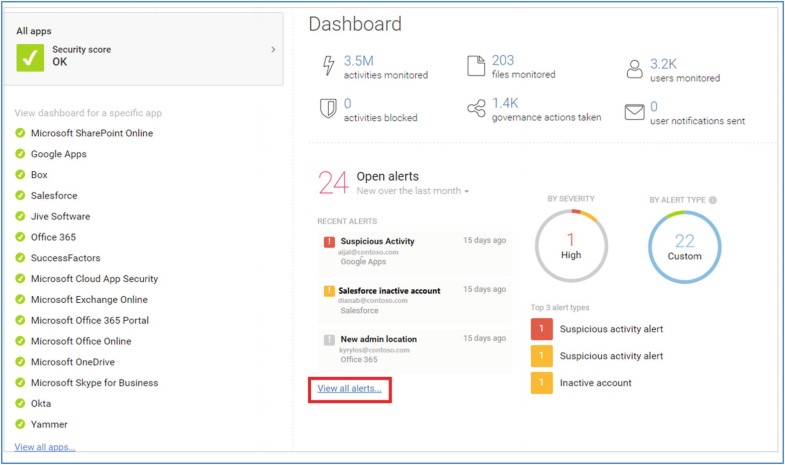Image resolution: width=785 pixels, height=465 pixels.
Task: Open Yammer app dashboard
Action: (x=49, y=424)
